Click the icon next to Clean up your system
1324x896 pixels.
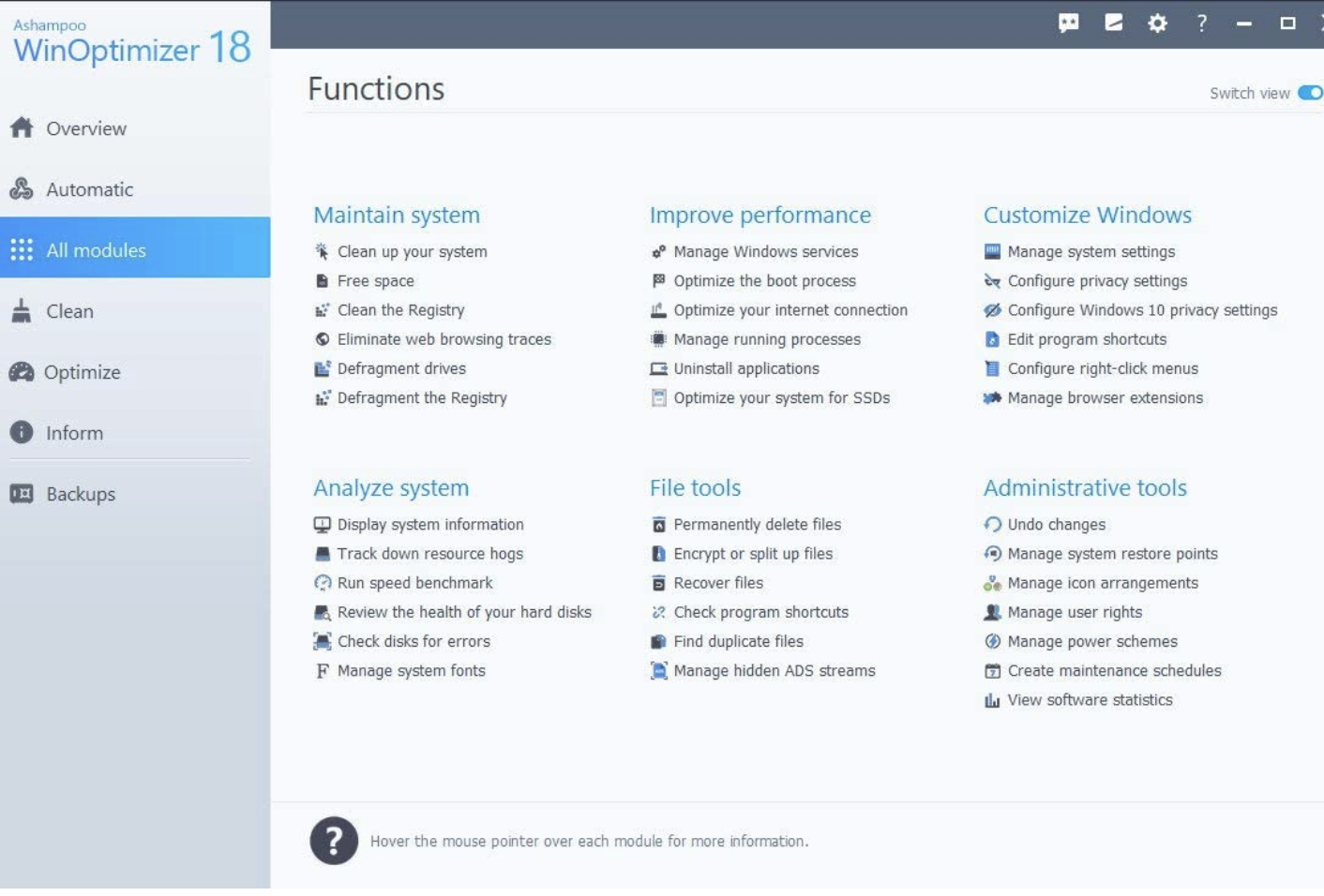(x=322, y=251)
